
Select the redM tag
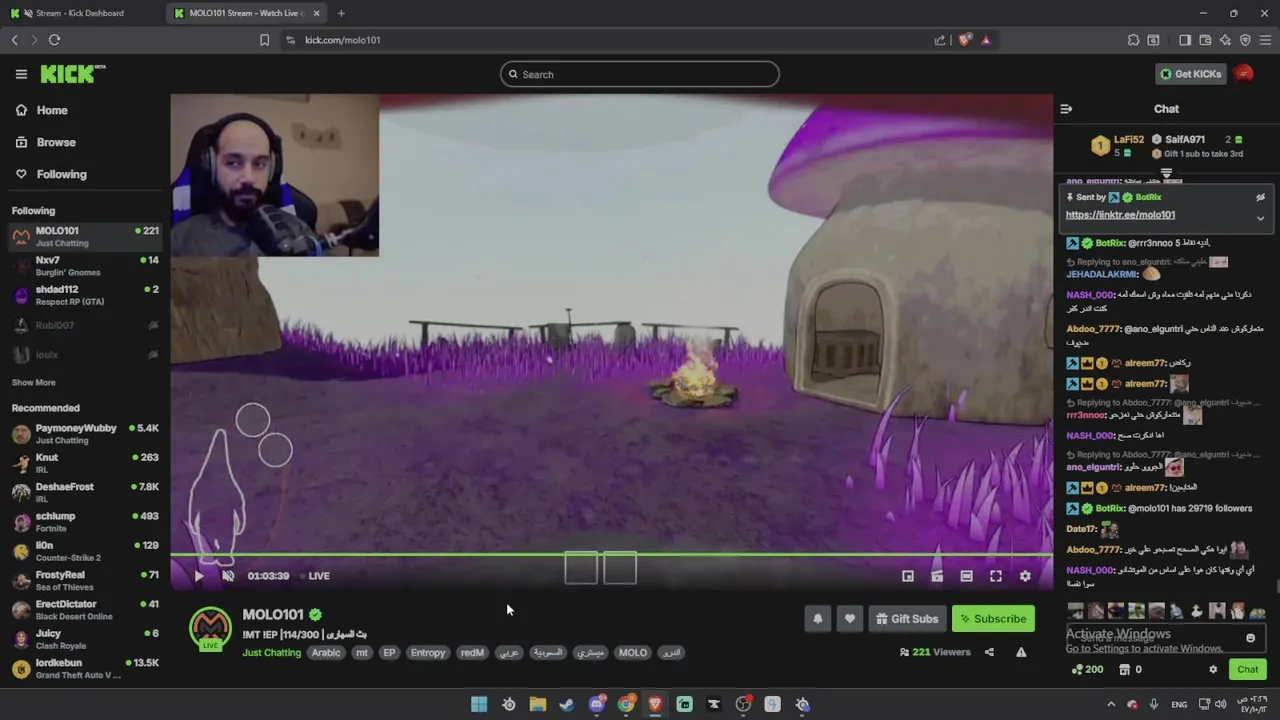tap(472, 653)
